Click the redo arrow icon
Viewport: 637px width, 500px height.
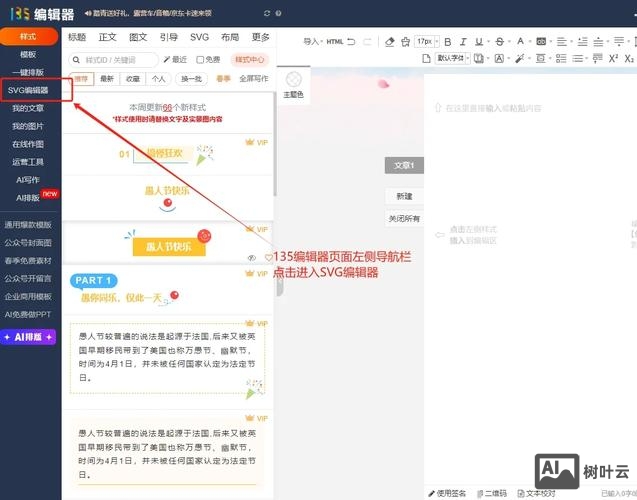tap(367, 41)
